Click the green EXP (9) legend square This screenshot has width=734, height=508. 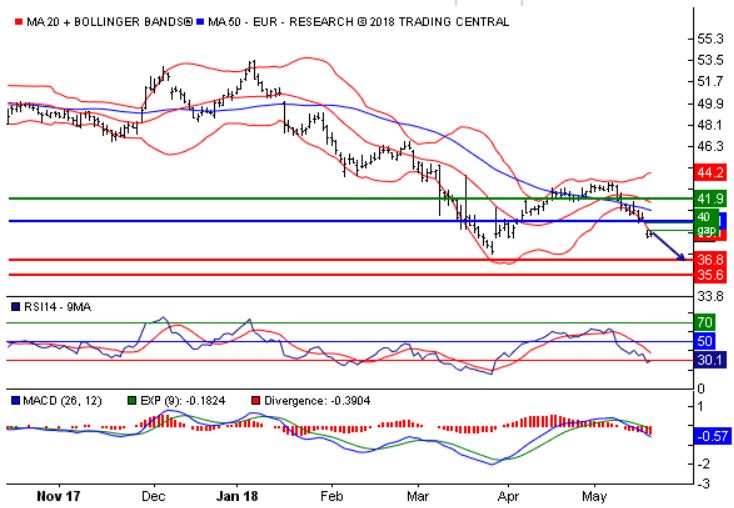click(x=132, y=401)
